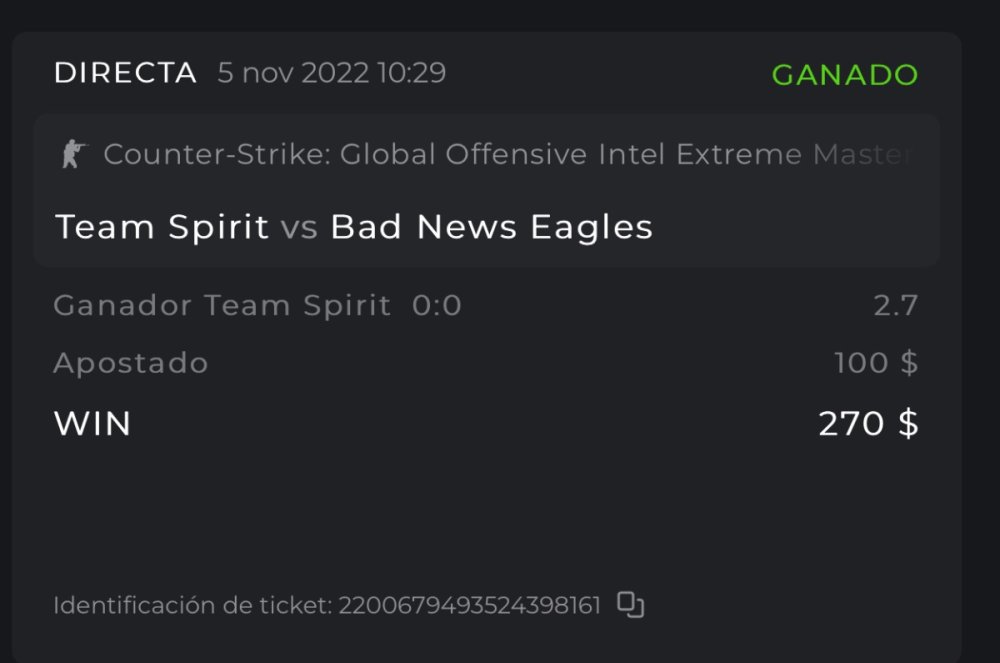Click the WIN label
1000x663 pixels.
(x=92, y=424)
